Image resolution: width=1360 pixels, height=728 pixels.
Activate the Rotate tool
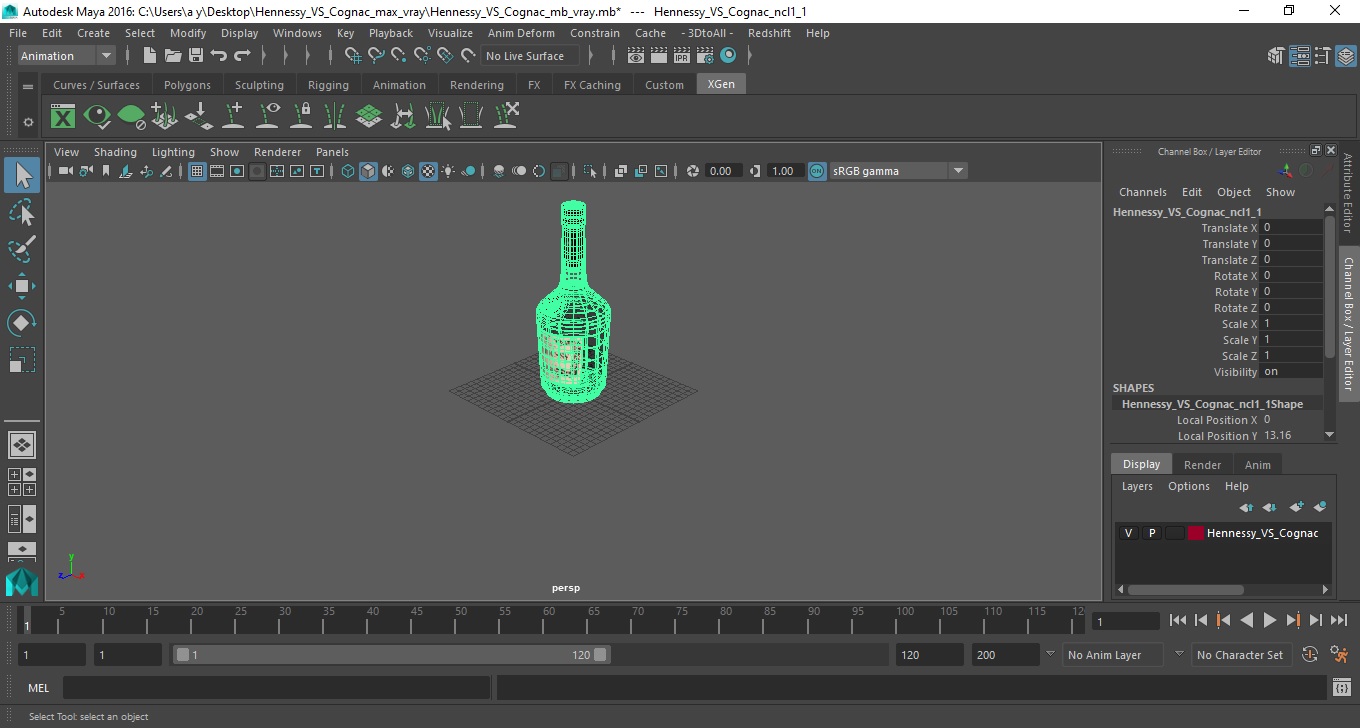[x=21, y=323]
